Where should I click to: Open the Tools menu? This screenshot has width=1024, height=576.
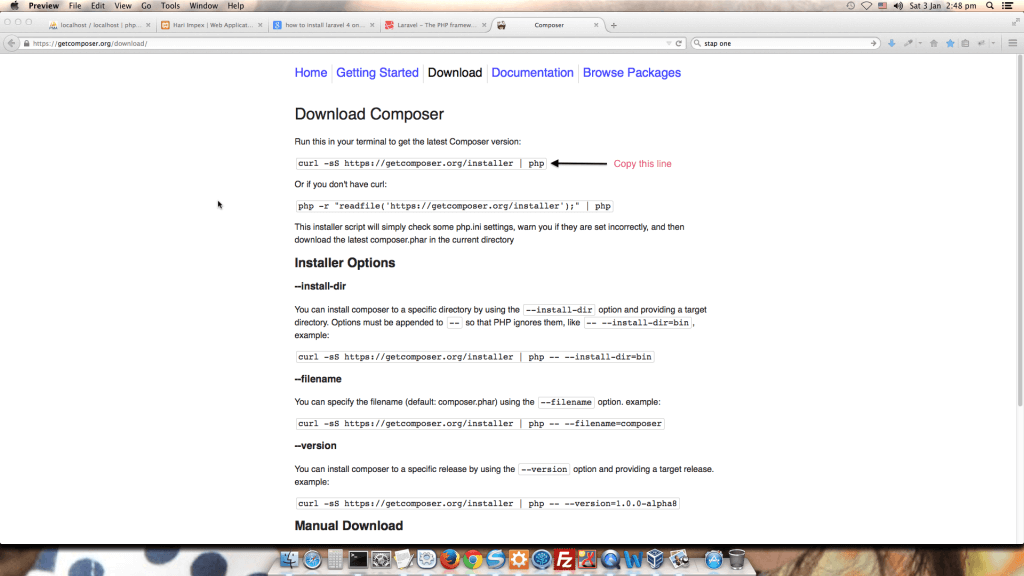point(170,6)
